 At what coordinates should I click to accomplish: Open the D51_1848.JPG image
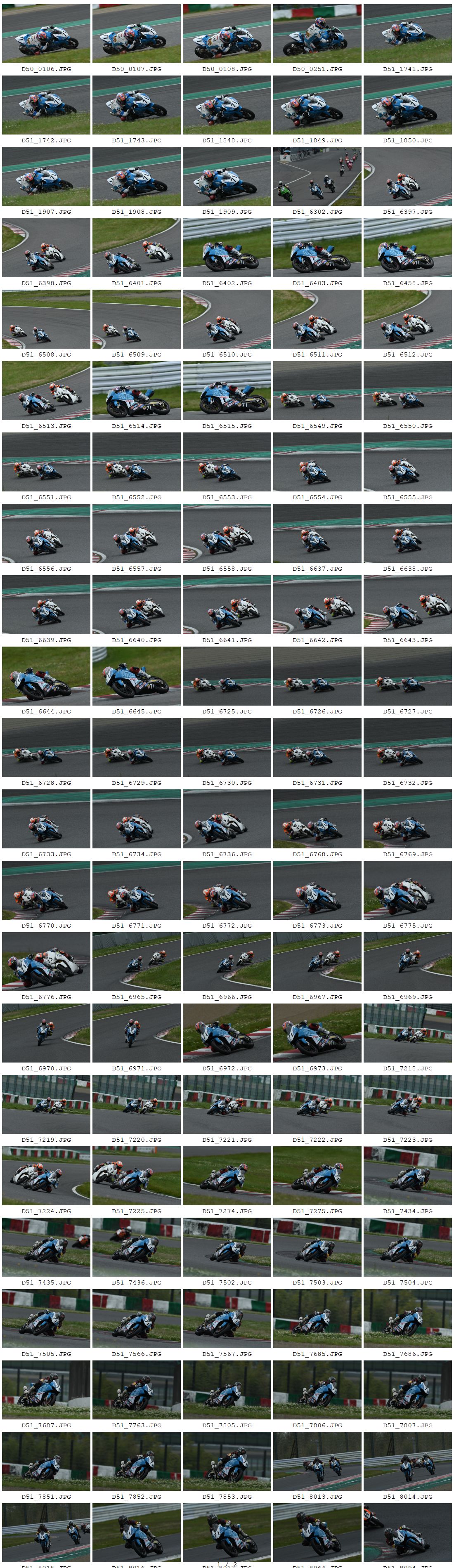pos(227,105)
